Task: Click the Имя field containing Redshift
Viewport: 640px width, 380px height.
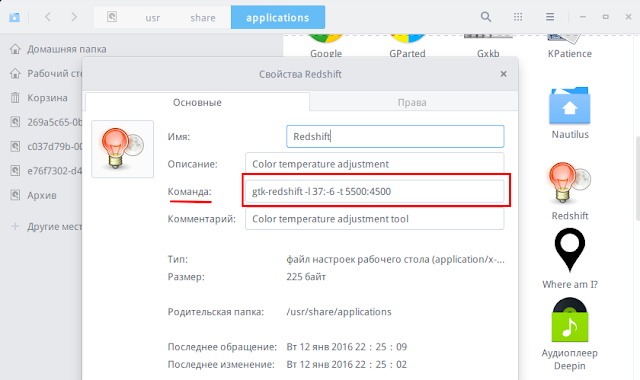Action: (x=395, y=136)
